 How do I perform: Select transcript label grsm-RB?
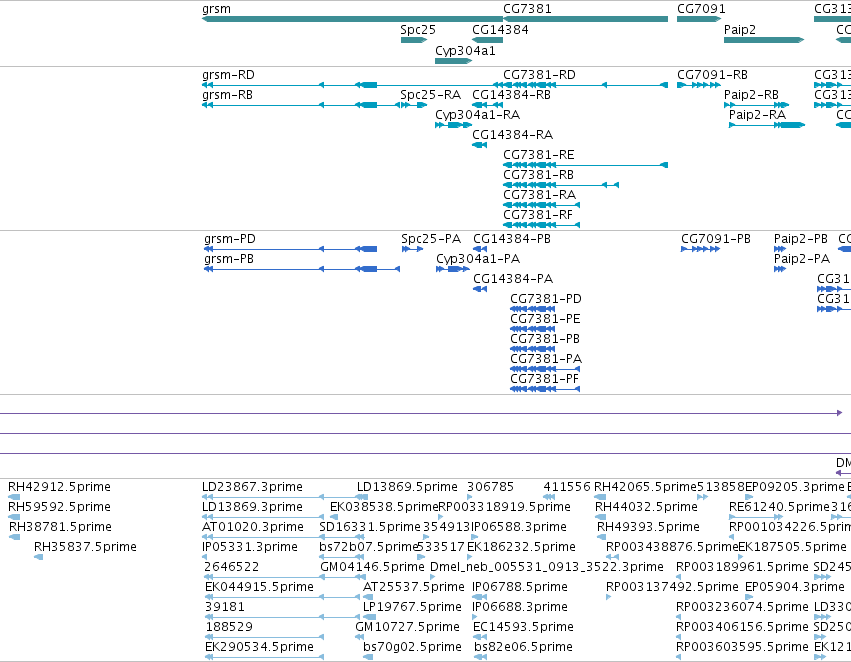click(227, 95)
